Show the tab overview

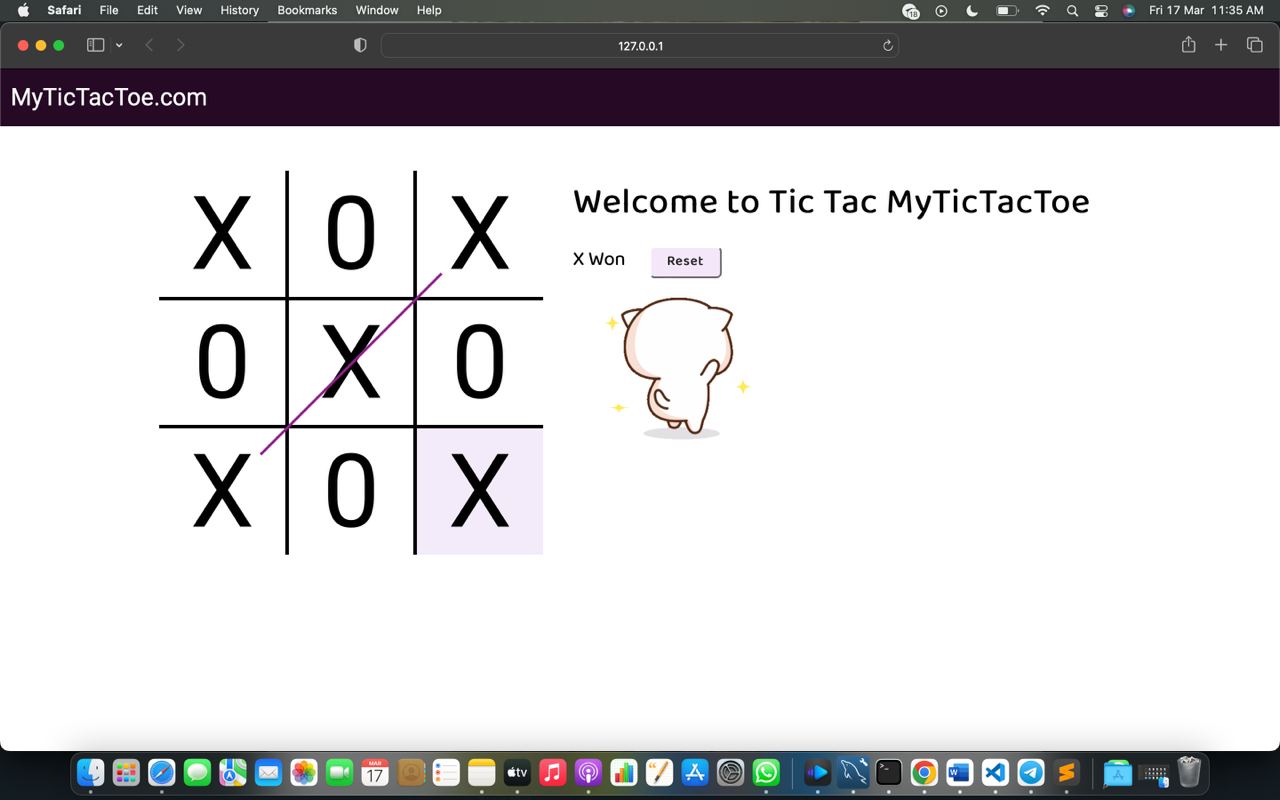1254,45
